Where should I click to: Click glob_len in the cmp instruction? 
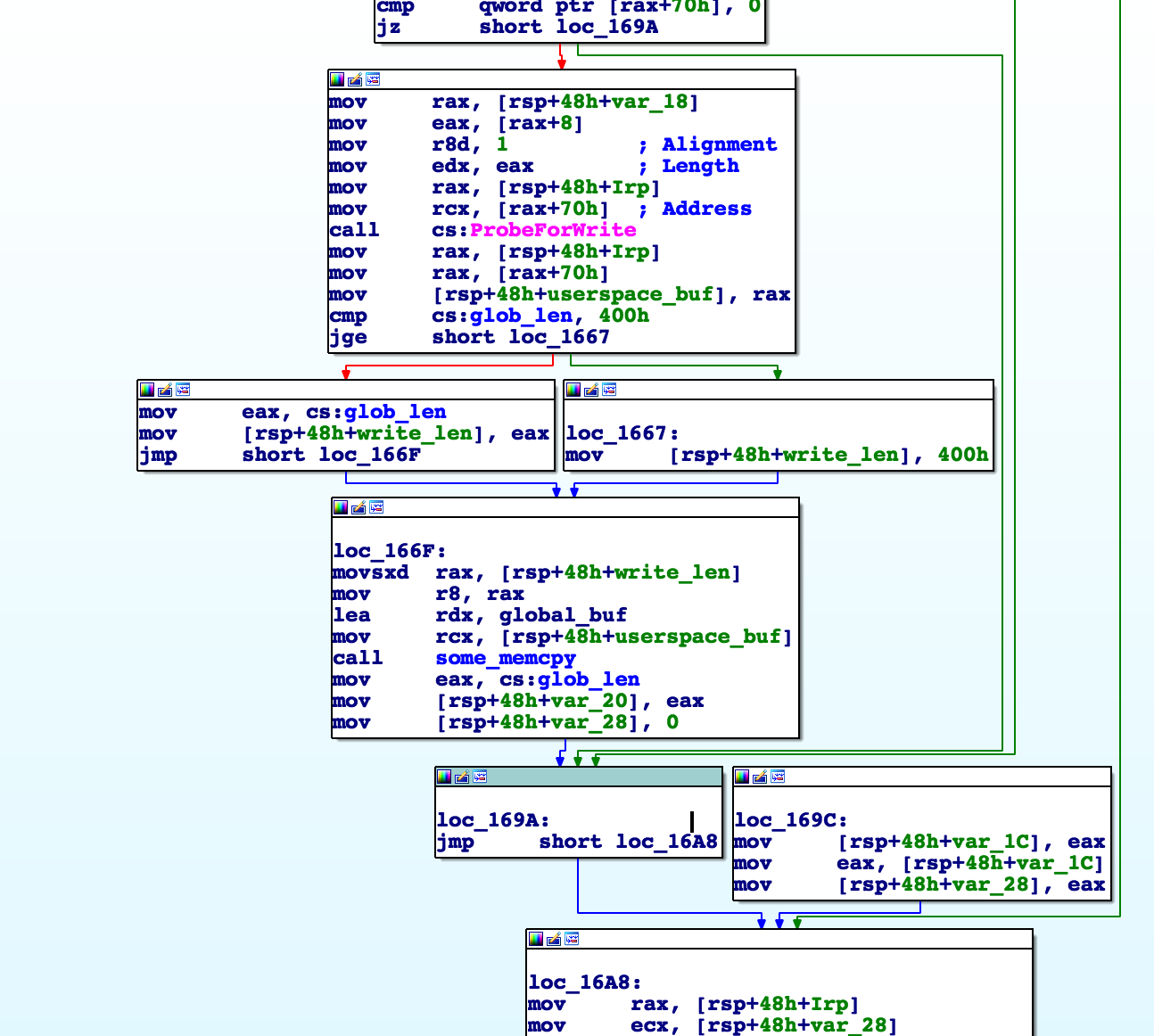(x=521, y=316)
